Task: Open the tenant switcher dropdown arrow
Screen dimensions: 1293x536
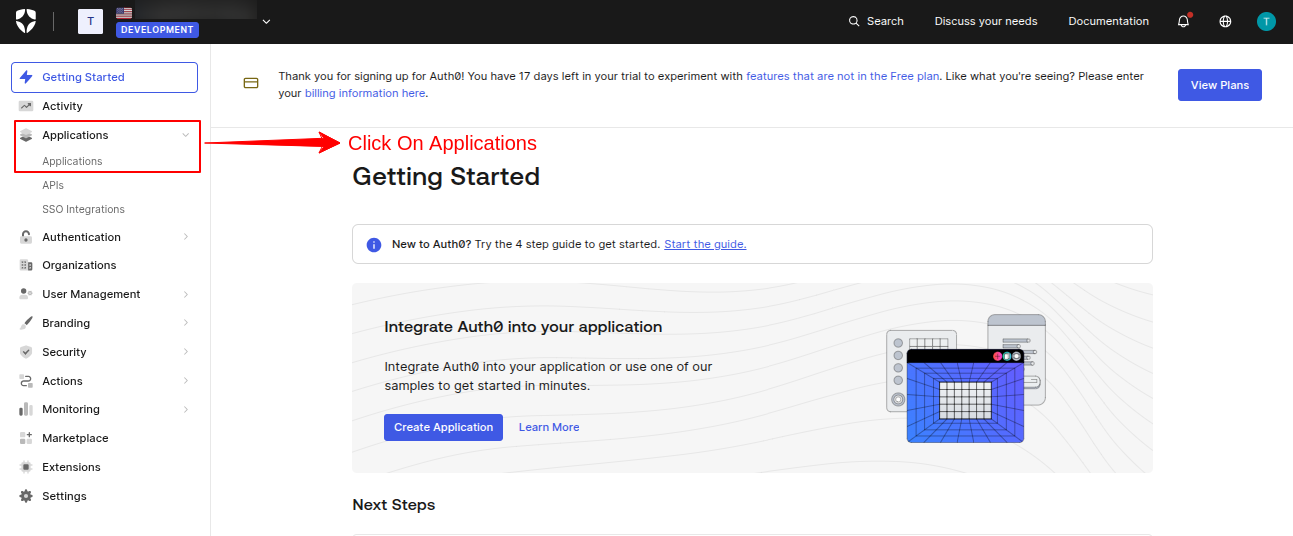Action: click(x=266, y=21)
